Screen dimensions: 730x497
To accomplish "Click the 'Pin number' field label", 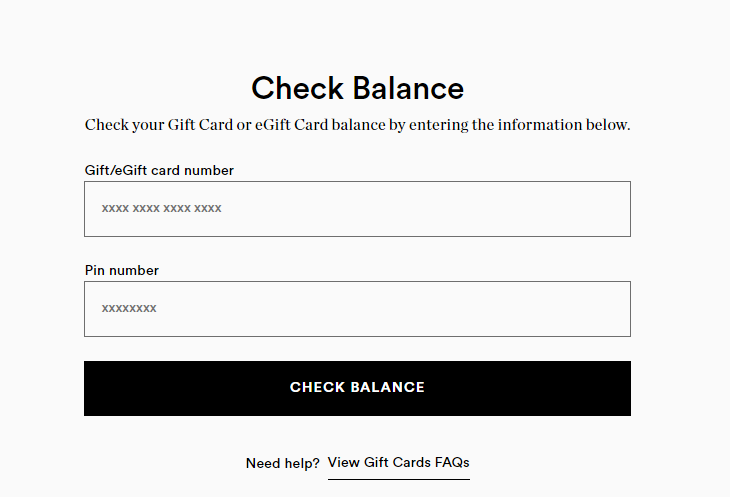I will [x=121, y=271].
